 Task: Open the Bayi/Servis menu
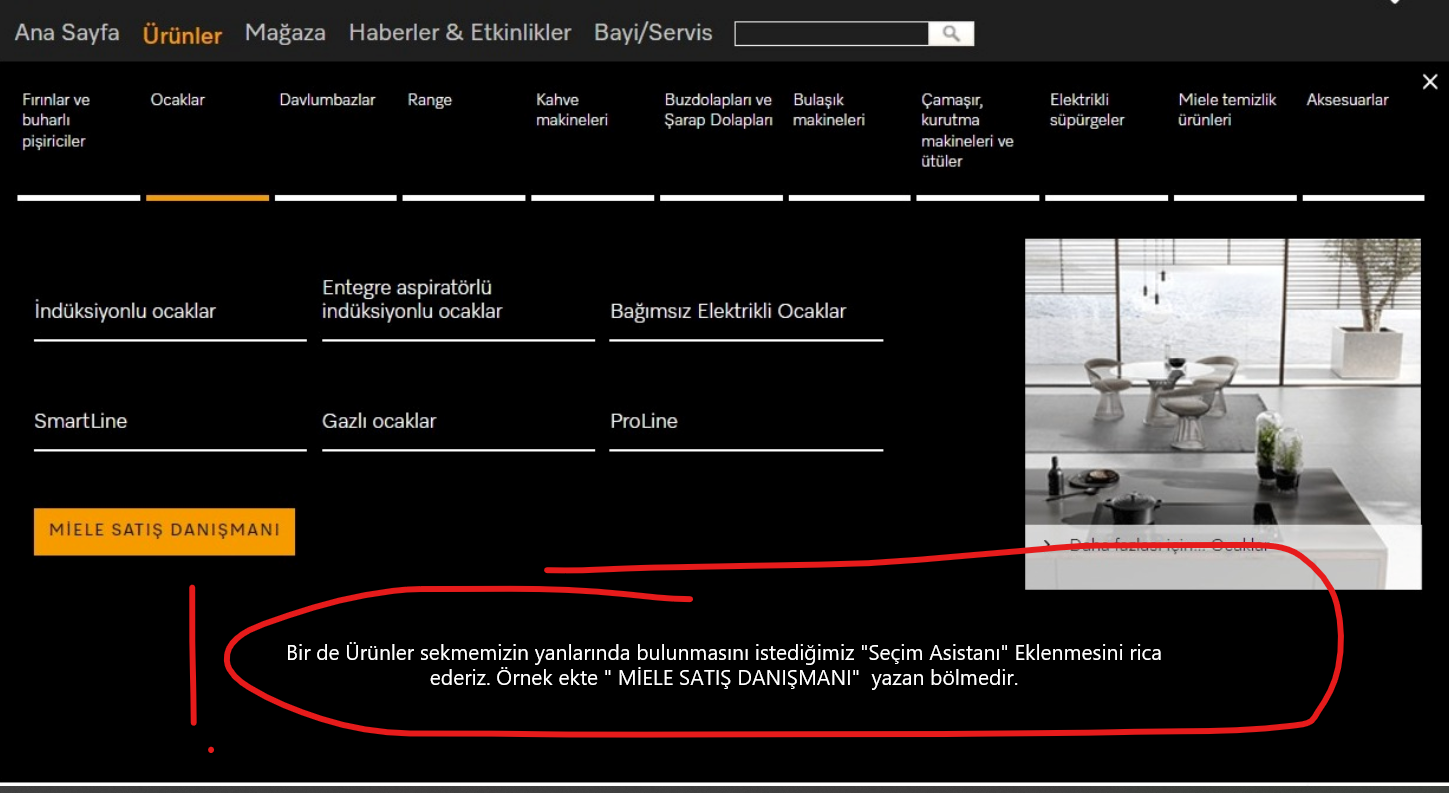point(653,33)
